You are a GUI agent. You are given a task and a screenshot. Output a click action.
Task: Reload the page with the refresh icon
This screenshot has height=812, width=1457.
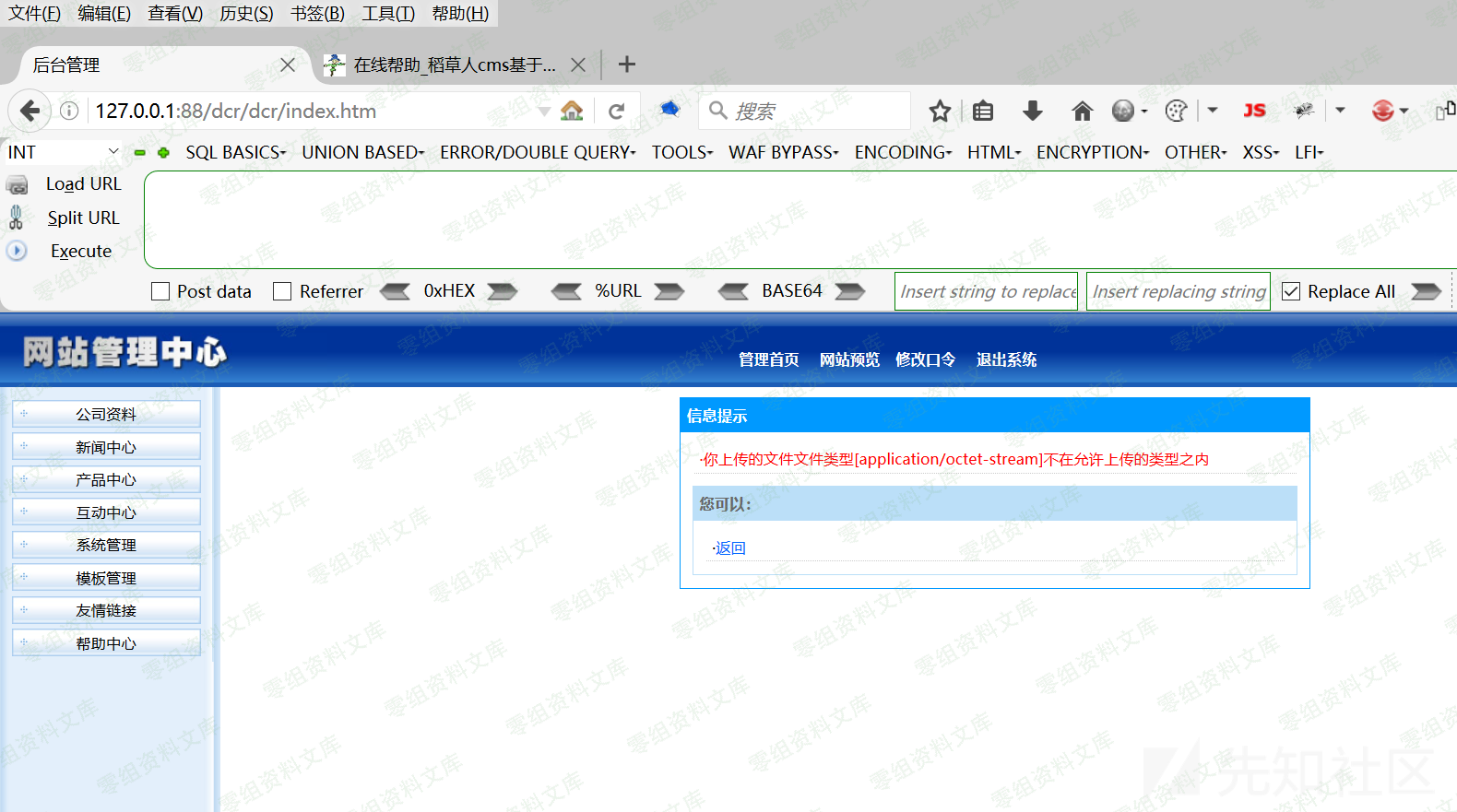(617, 112)
